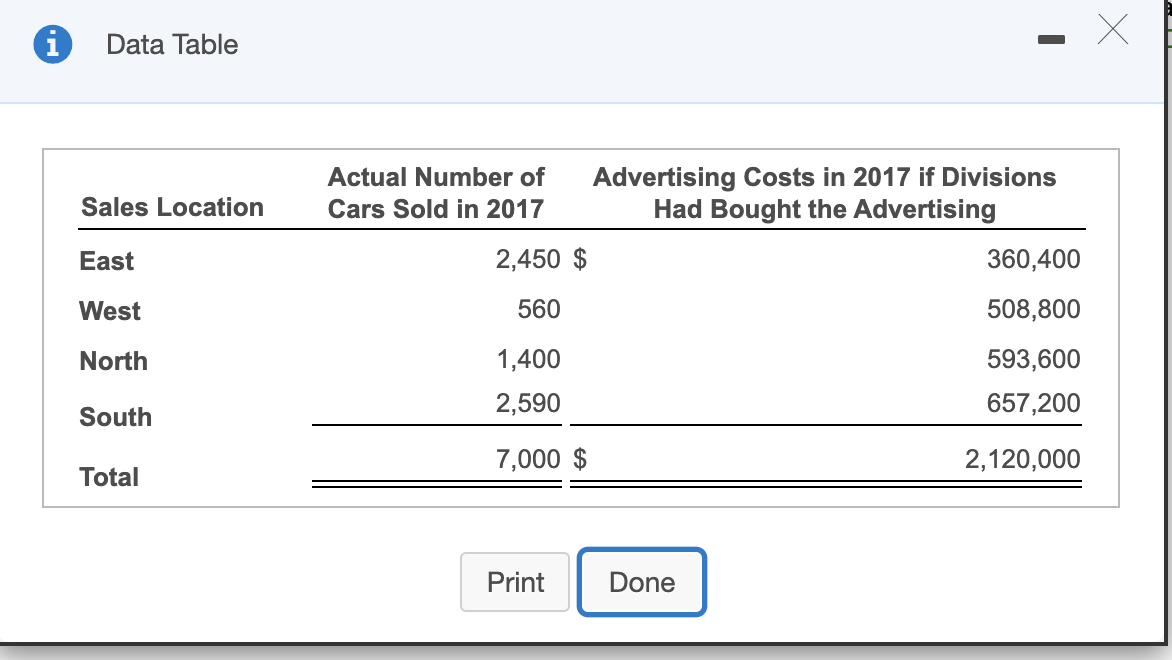Click the Actual Number of Cars Sold header
1172x660 pixels.
tap(435, 192)
